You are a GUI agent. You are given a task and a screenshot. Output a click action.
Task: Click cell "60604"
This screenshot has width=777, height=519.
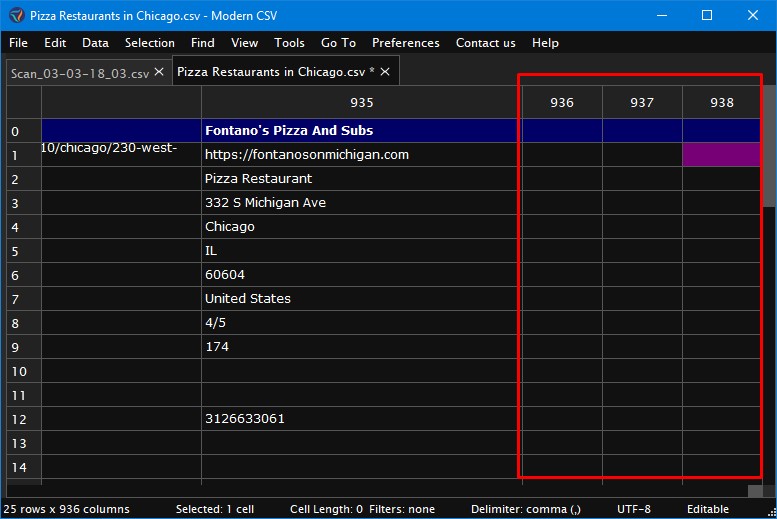[x=362, y=275]
